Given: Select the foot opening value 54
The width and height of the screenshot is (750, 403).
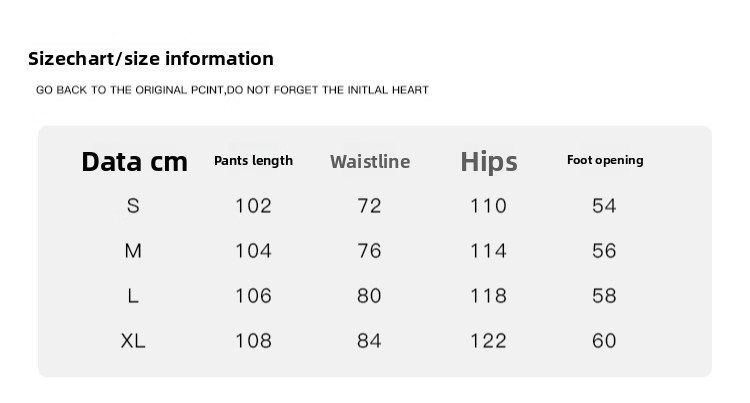Looking at the screenshot, I should 604,206.
